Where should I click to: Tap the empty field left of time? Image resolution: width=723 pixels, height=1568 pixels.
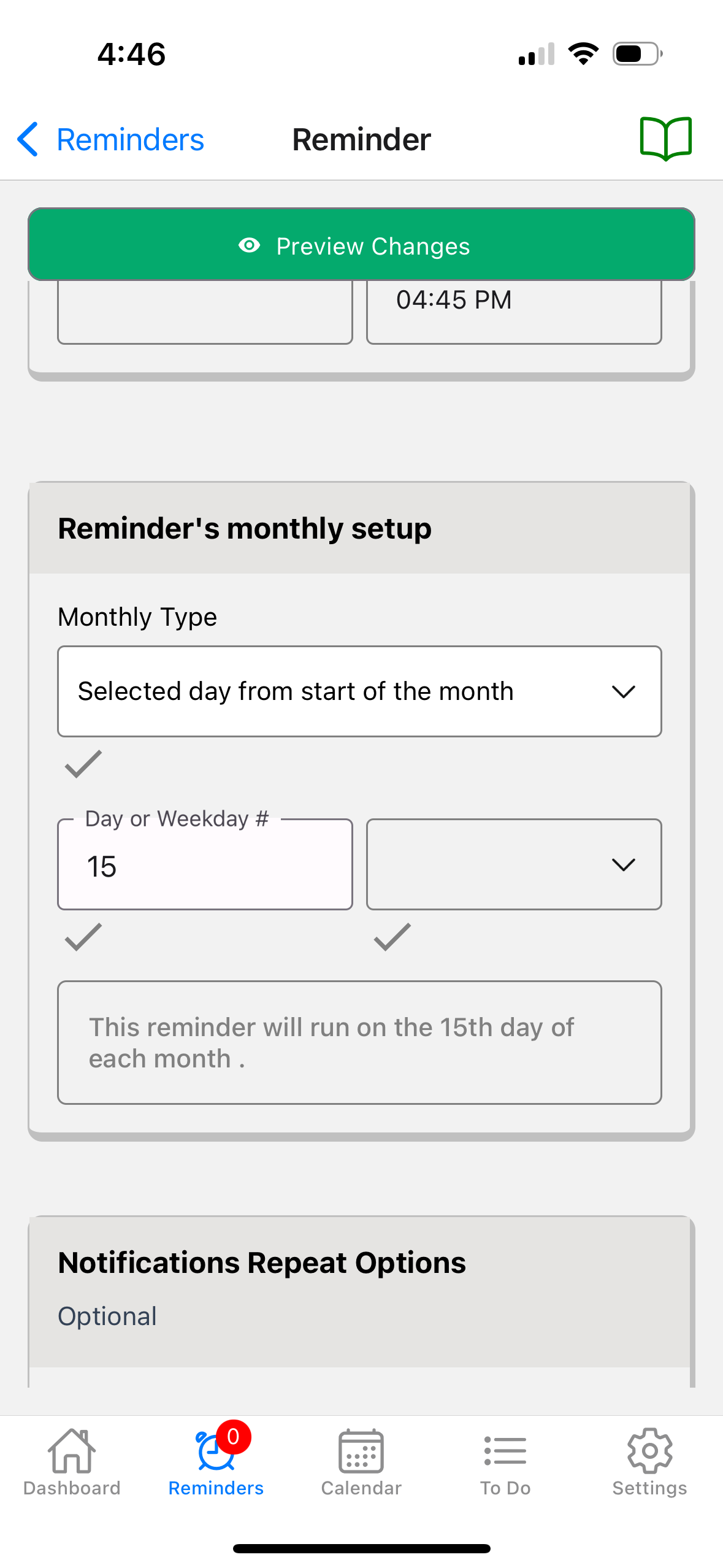point(205,312)
